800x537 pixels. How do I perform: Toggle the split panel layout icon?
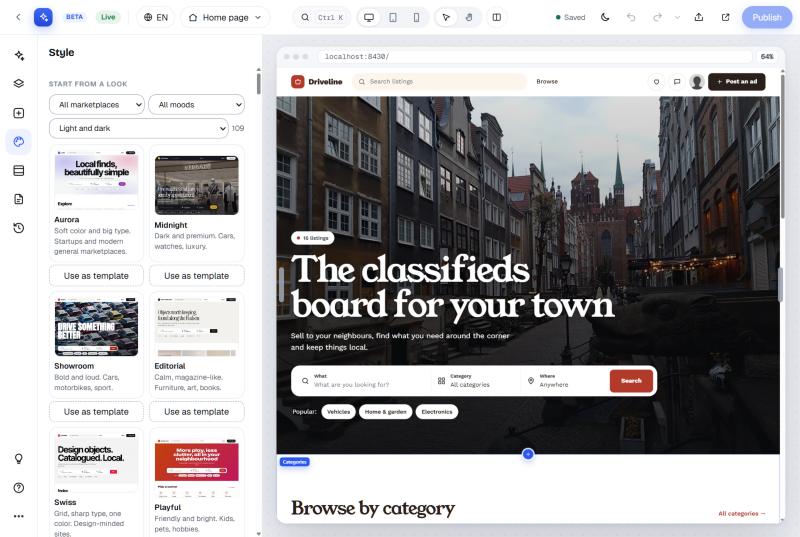coord(496,17)
